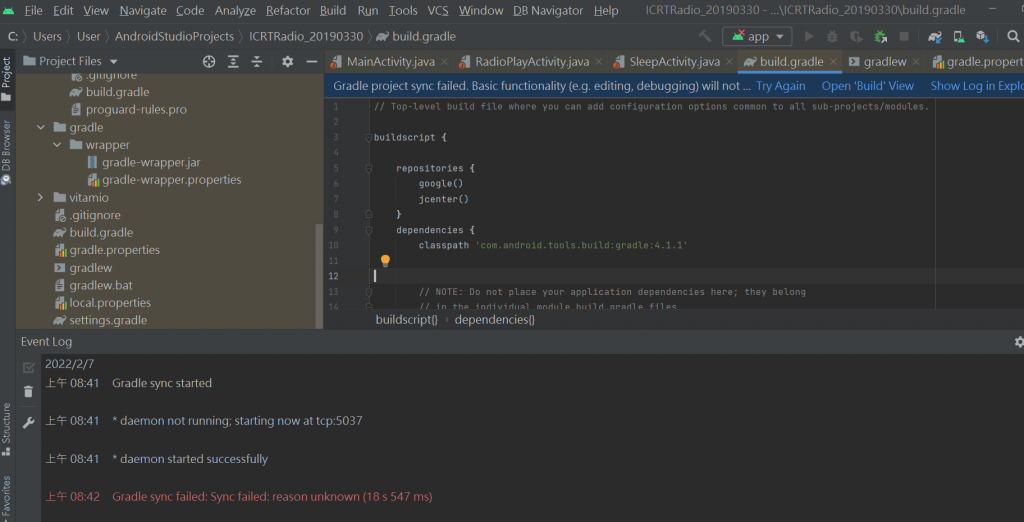The height and width of the screenshot is (522, 1024).
Task: Click the AndroidStudioProjects path breadcrumb
Action: [174, 37]
